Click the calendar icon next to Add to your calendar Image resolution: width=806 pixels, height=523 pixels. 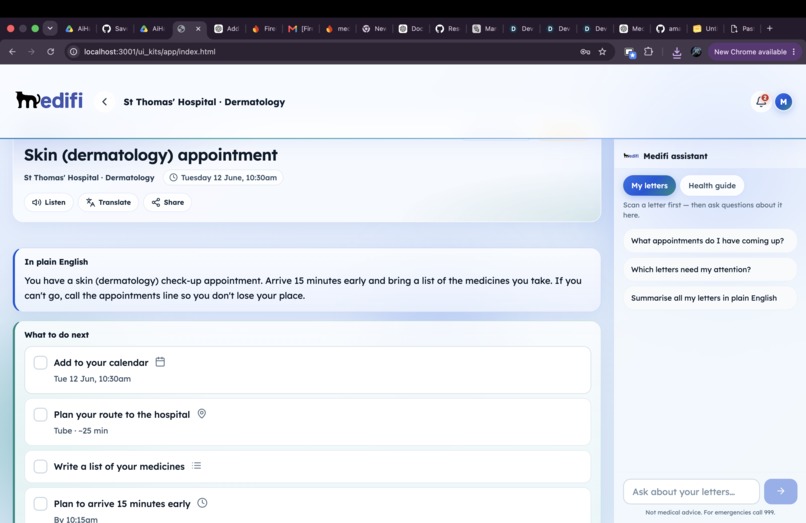pos(160,362)
